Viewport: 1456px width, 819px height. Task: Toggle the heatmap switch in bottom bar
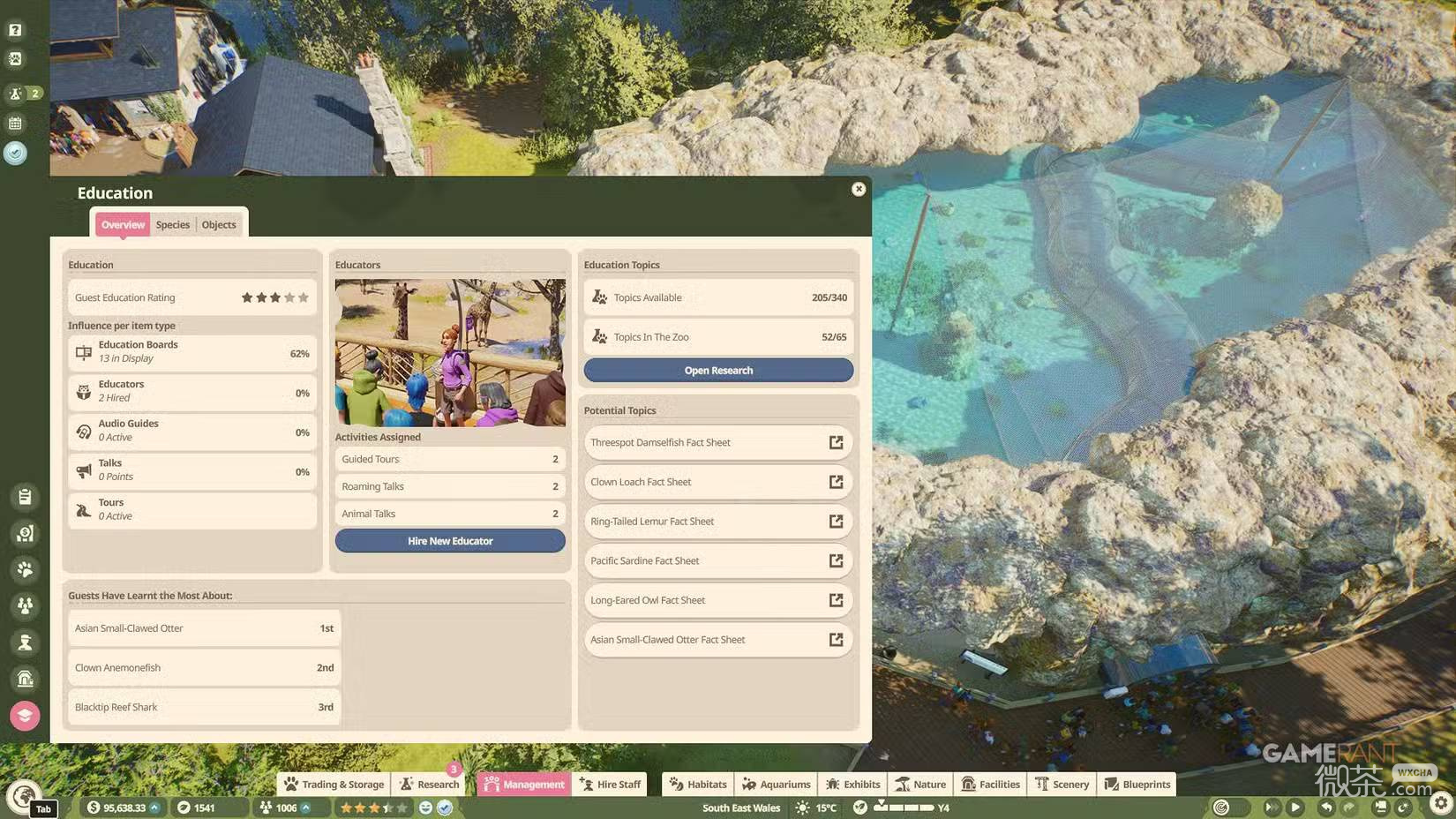1230,808
